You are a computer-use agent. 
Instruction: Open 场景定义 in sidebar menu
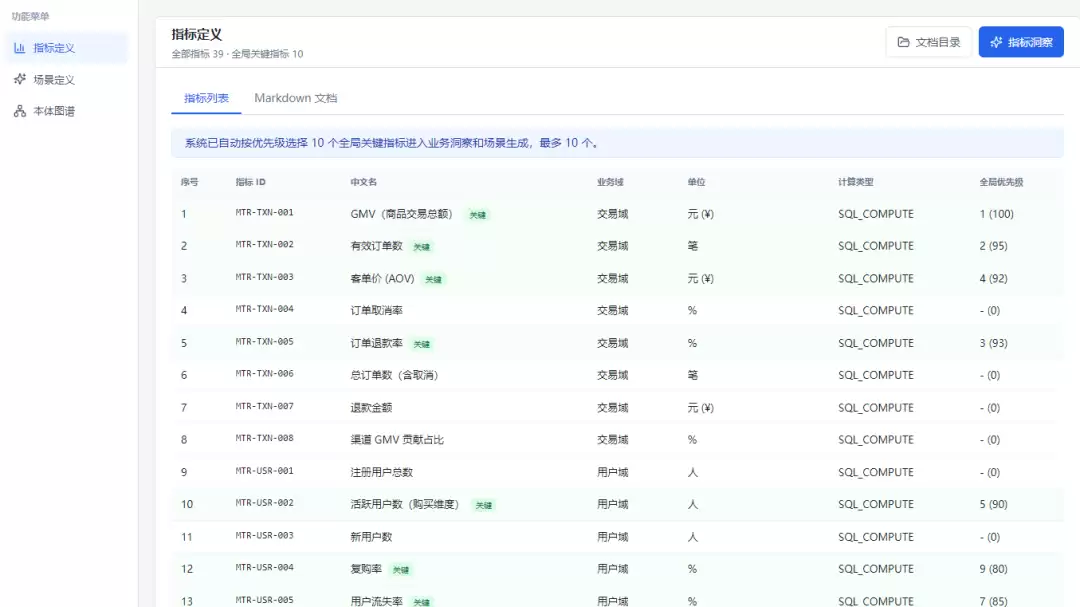point(65,80)
